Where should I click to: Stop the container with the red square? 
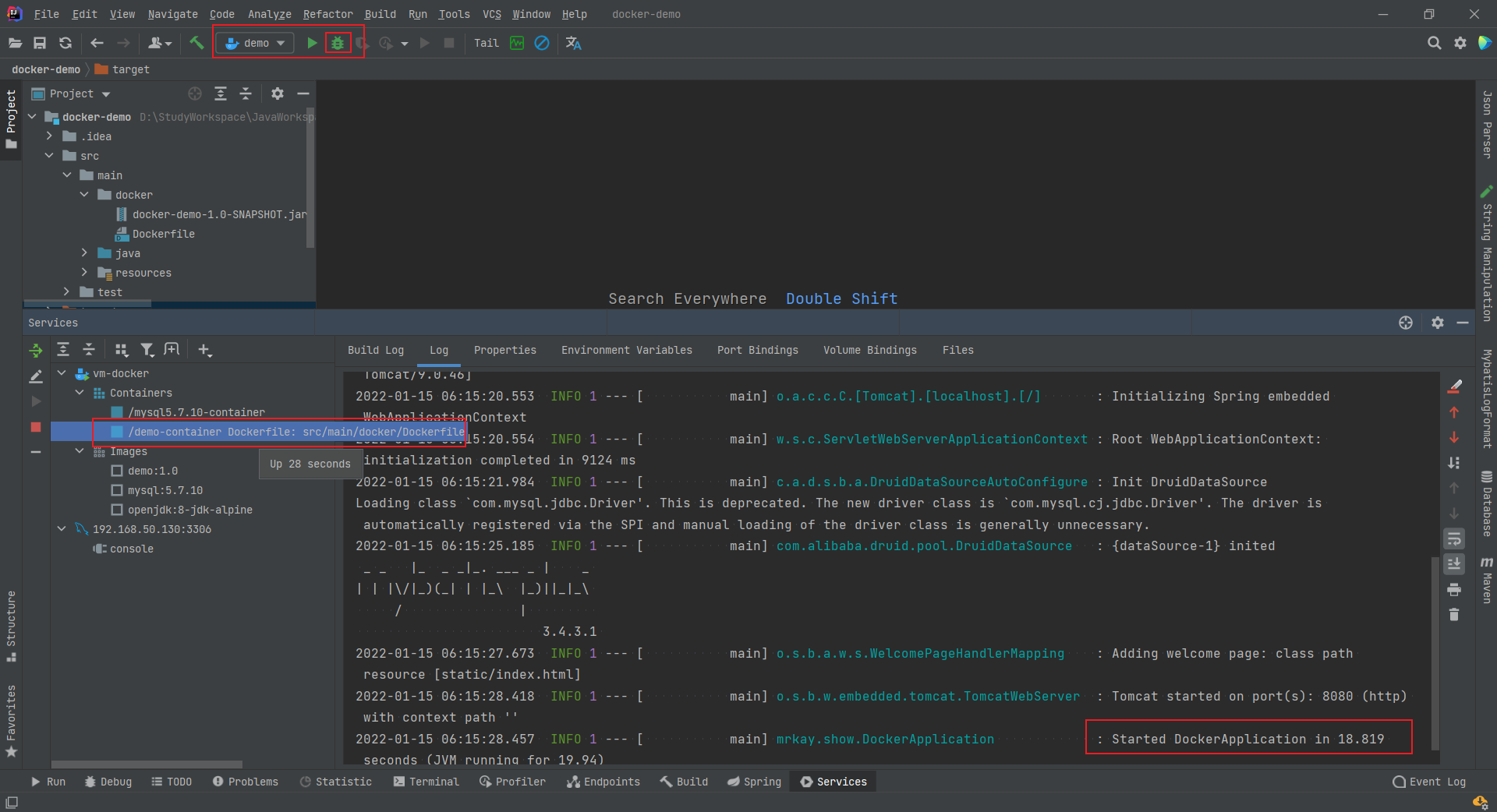coord(36,427)
